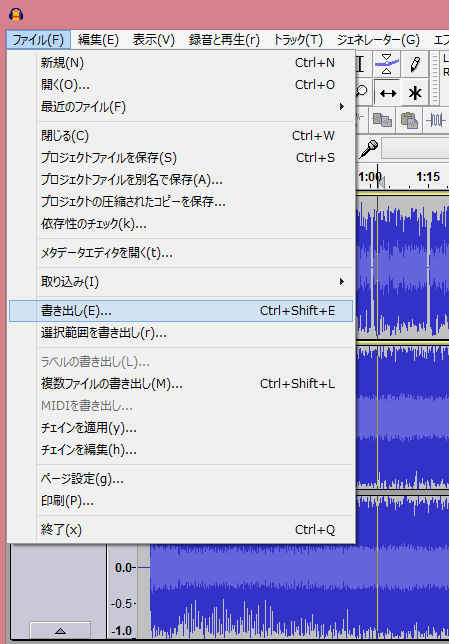Click the 1:15 mark on the timeline ruler
This screenshot has height=644, width=449.
click(x=428, y=177)
